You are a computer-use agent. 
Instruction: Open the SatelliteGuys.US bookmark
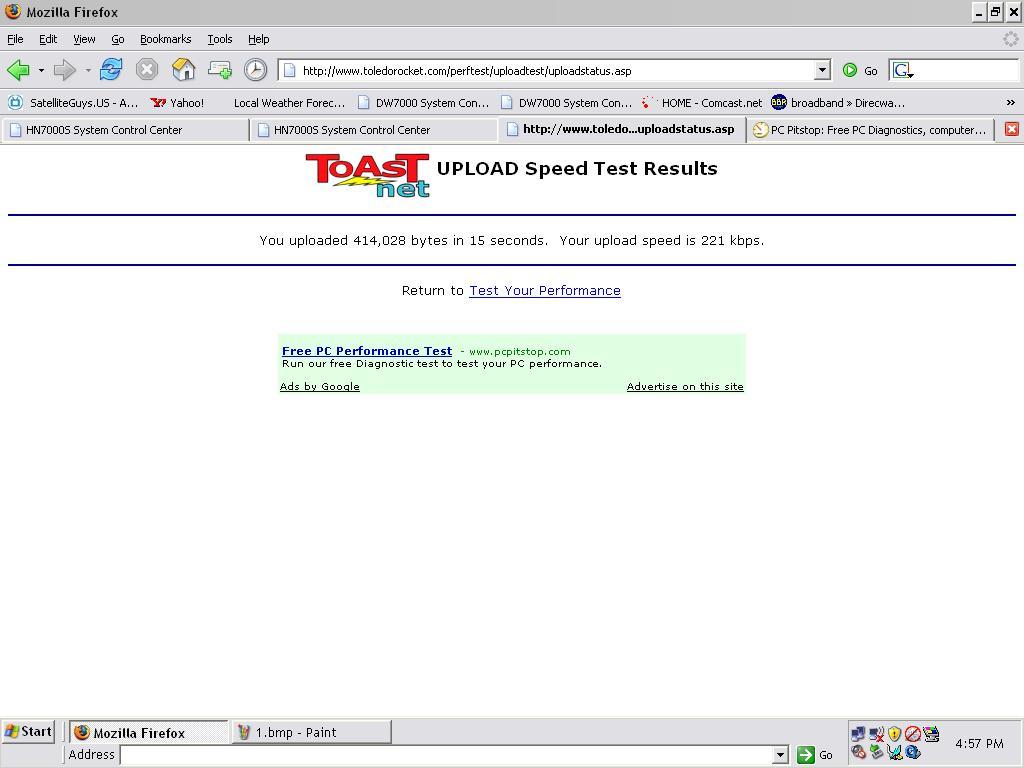coord(74,102)
